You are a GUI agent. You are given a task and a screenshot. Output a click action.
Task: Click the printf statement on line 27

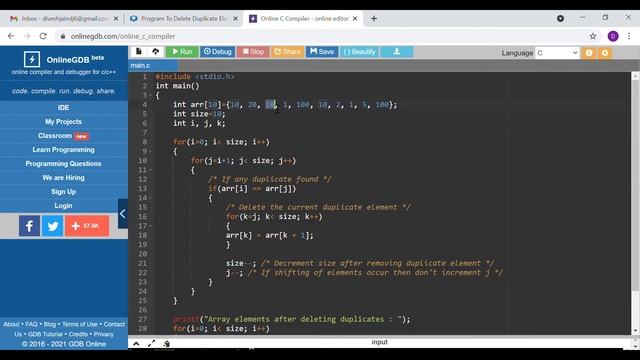click(291, 319)
